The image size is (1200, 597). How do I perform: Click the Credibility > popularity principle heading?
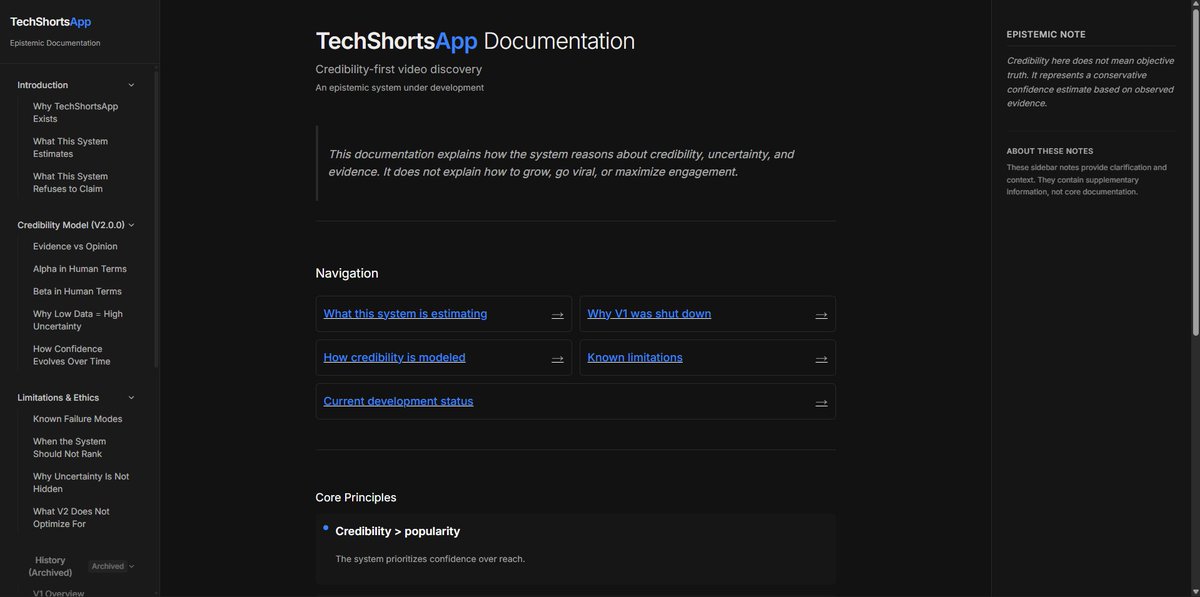coord(398,531)
